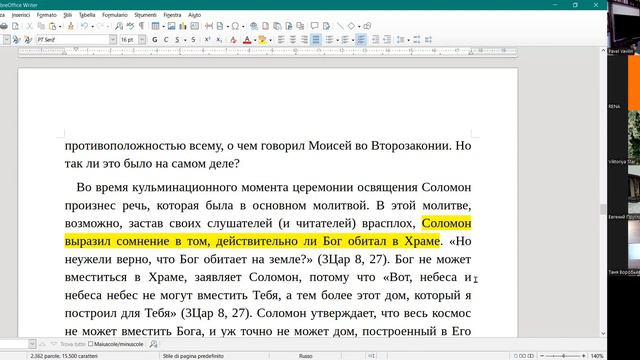Select the Clone formatting brush icon
The height and width of the screenshot is (360, 640).
click(71, 26)
